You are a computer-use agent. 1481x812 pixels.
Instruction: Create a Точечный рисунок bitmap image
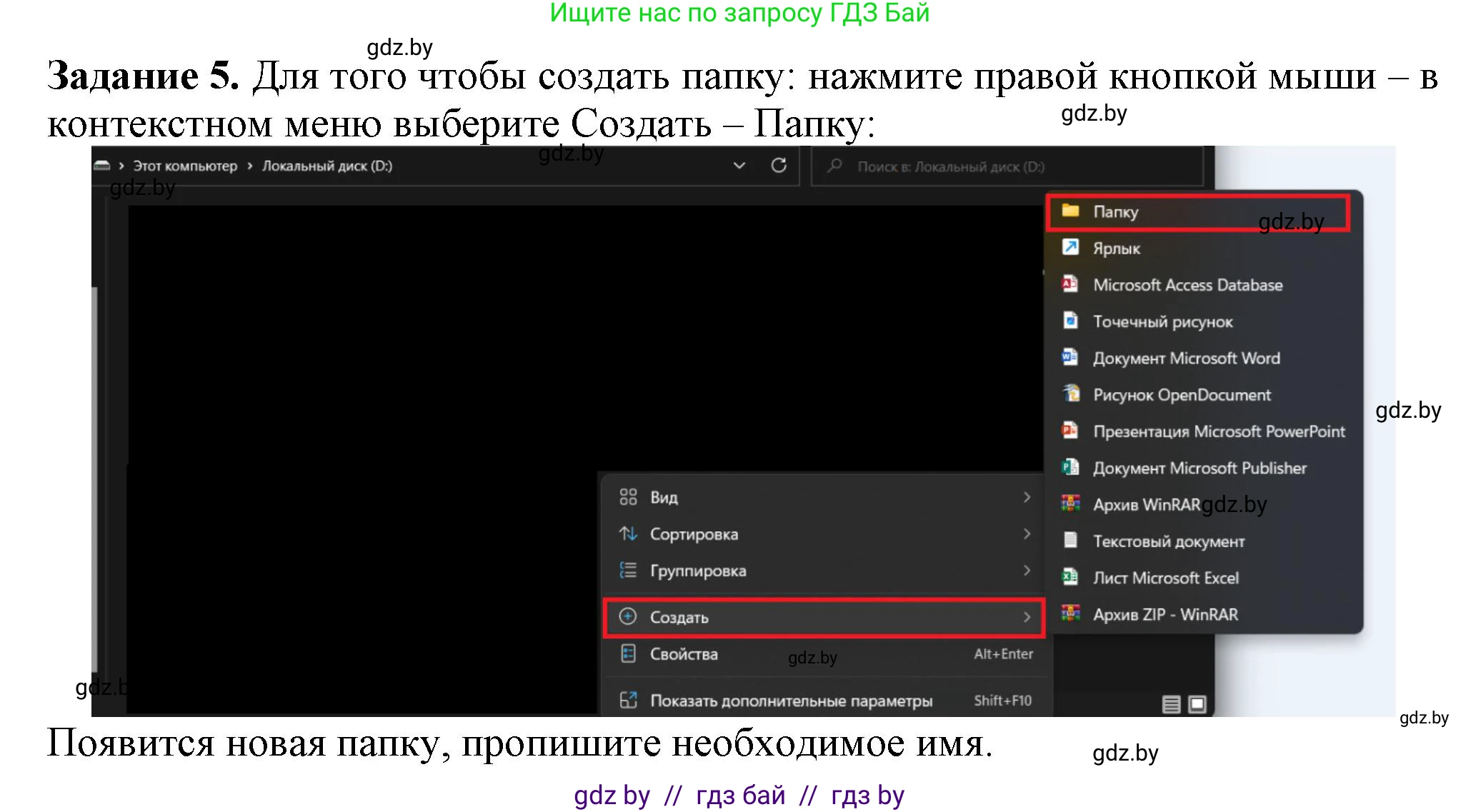1162,321
